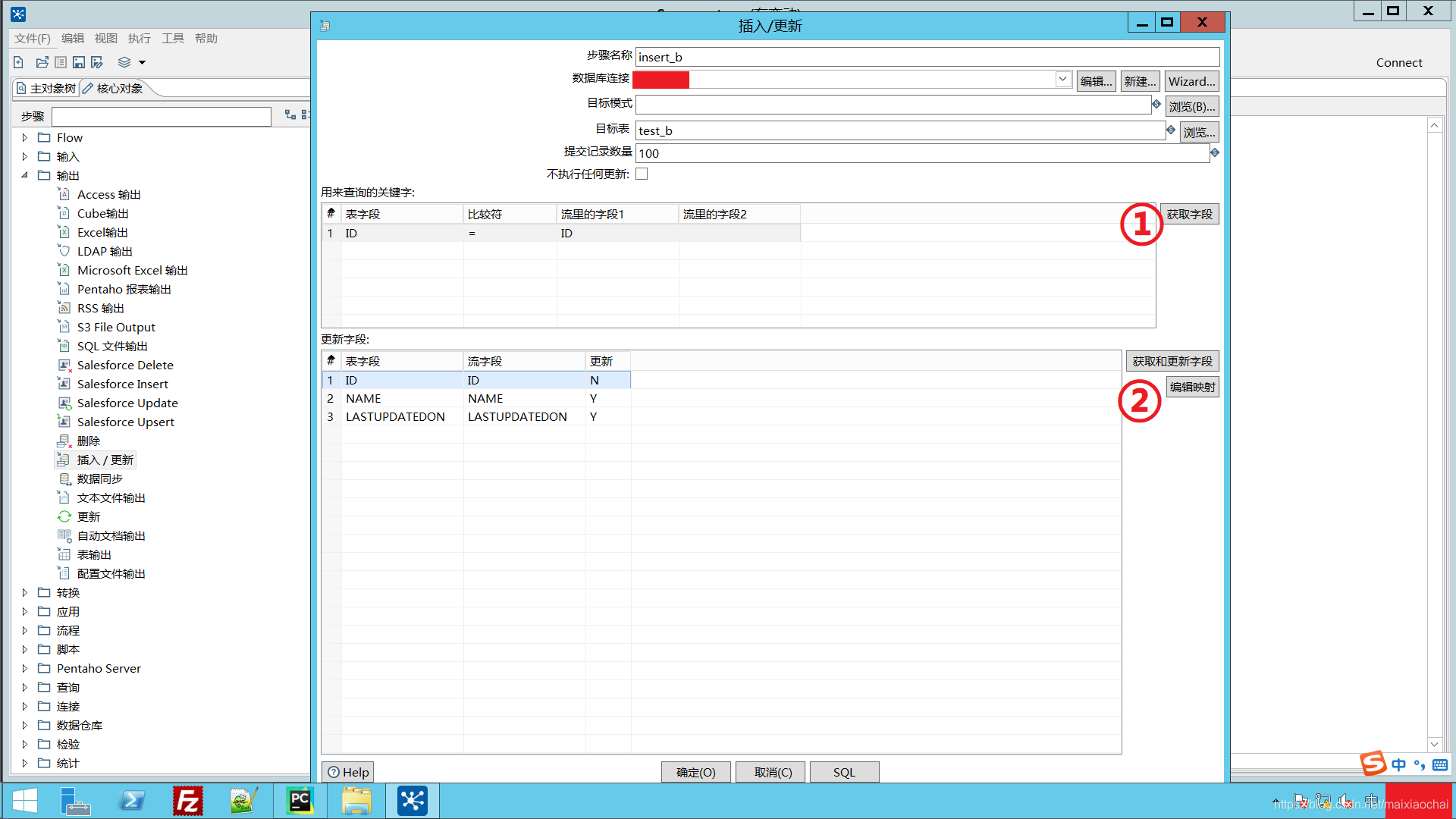Screen dimensions: 1456x819
Task: Click the 获取字段 button
Action: click(x=1188, y=214)
